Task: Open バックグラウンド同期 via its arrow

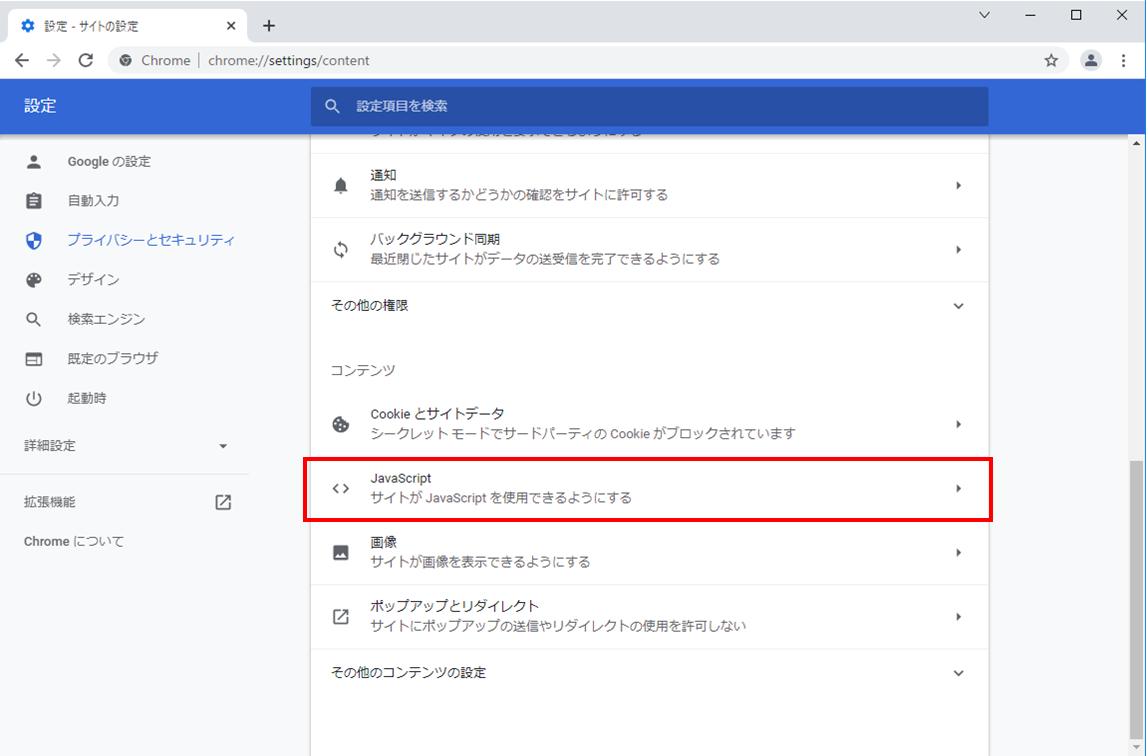Action: [x=958, y=250]
